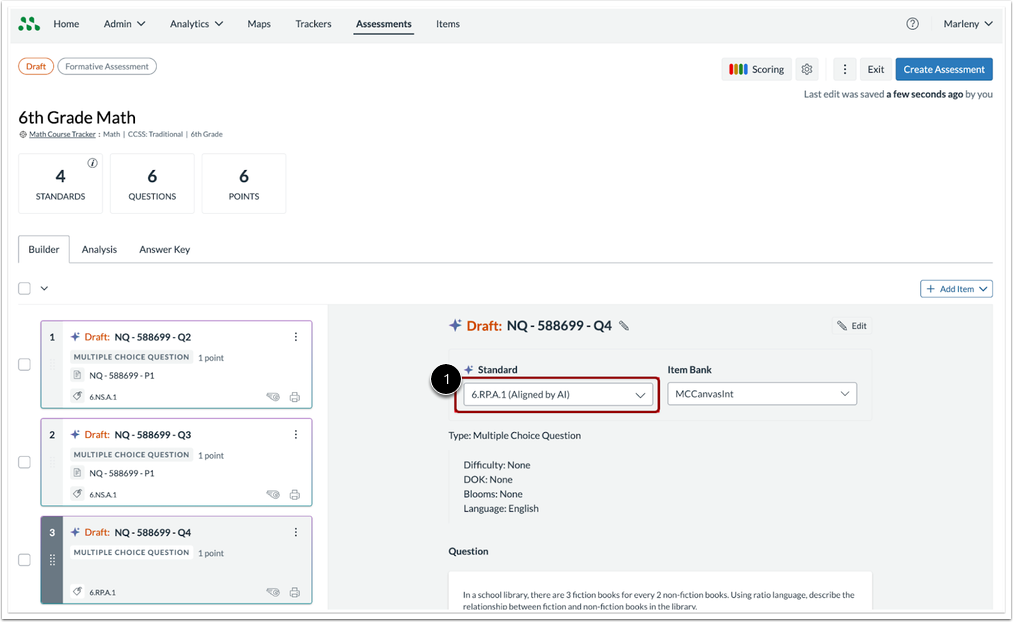The image size is (1013, 622).
Task: Click the AI sparkle icon on Q3 card
Action: [76, 435]
